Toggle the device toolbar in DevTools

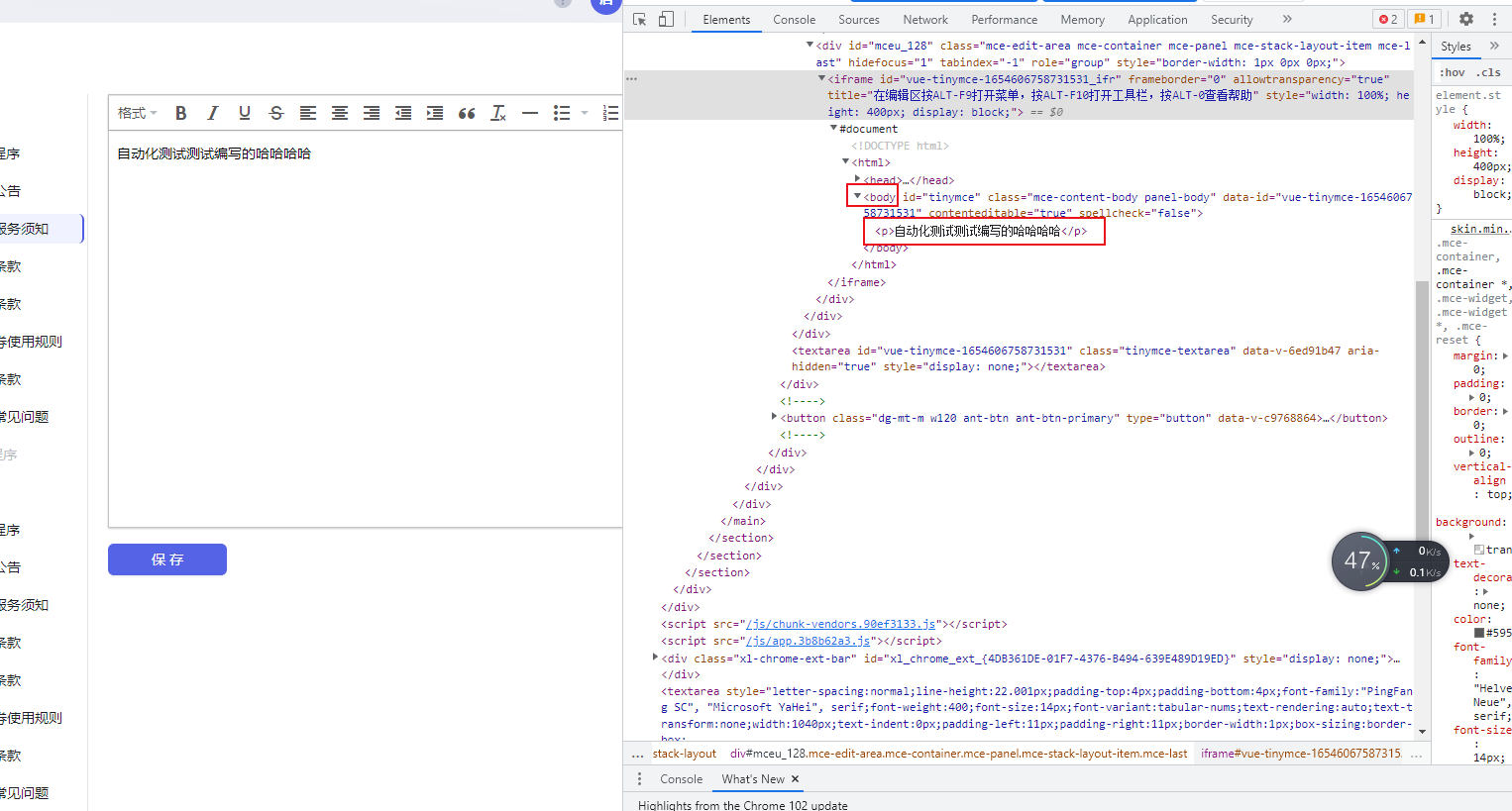coord(666,19)
